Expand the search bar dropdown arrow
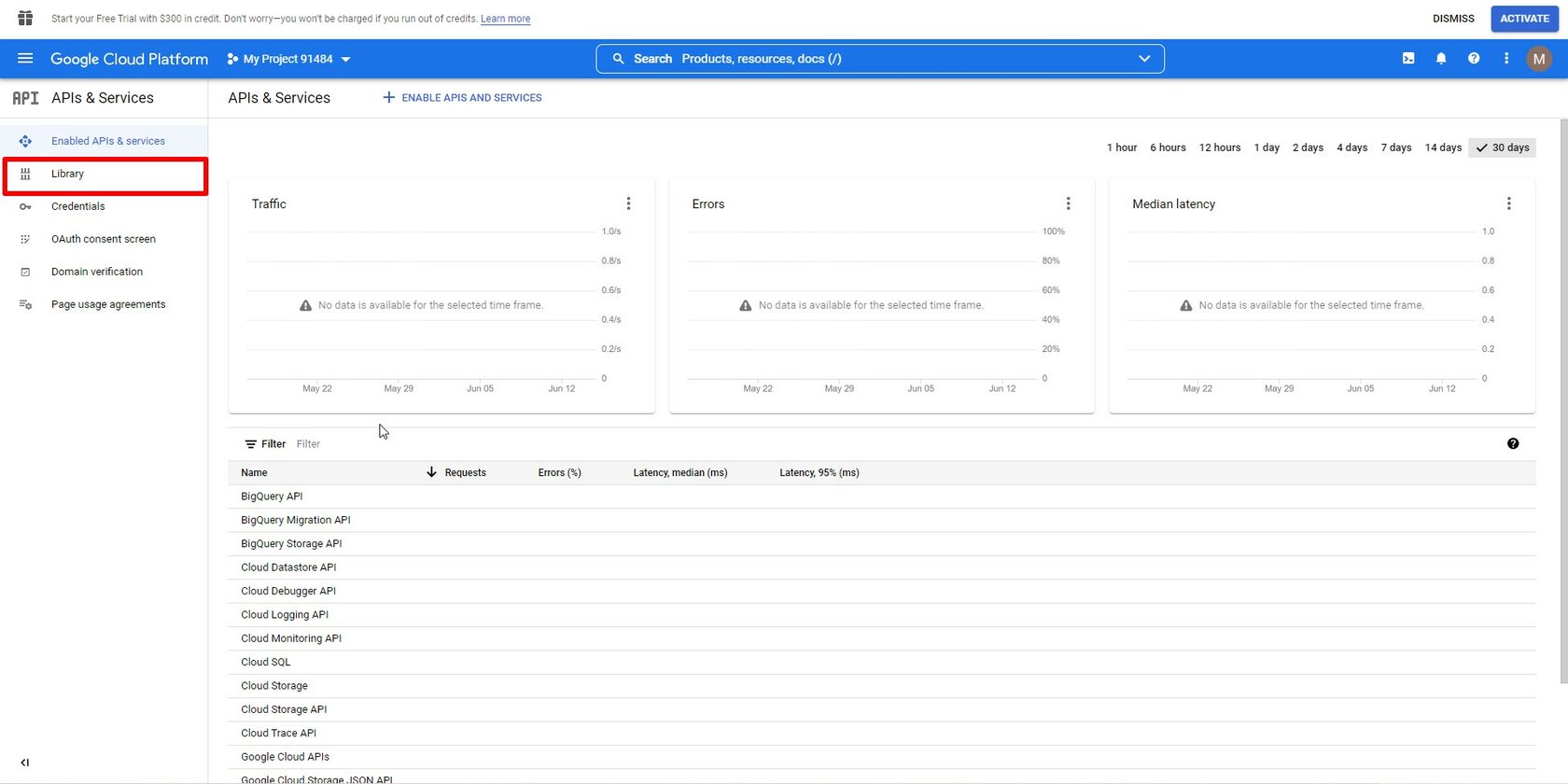This screenshot has height=784, width=1568. [x=1144, y=59]
